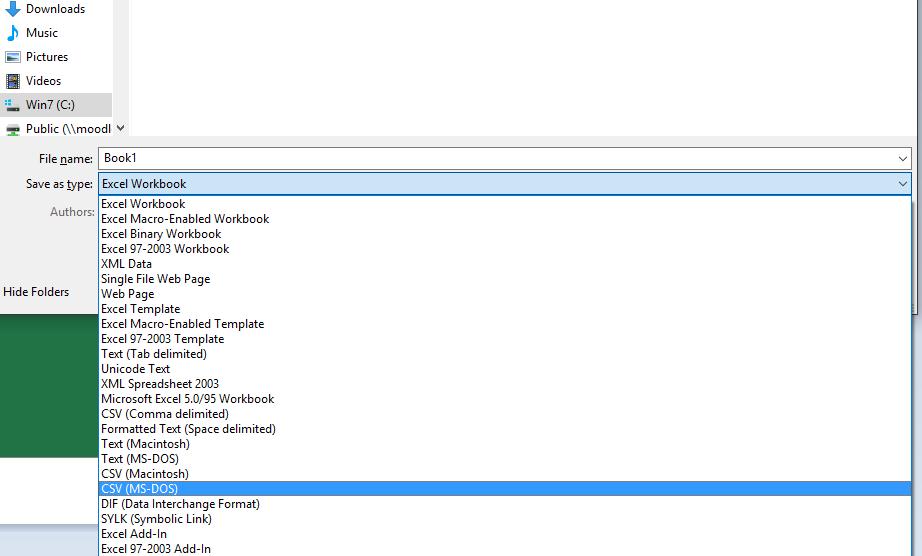Click the Public network drive icon
Image resolution: width=922 pixels, height=556 pixels.
pos(12,130)
